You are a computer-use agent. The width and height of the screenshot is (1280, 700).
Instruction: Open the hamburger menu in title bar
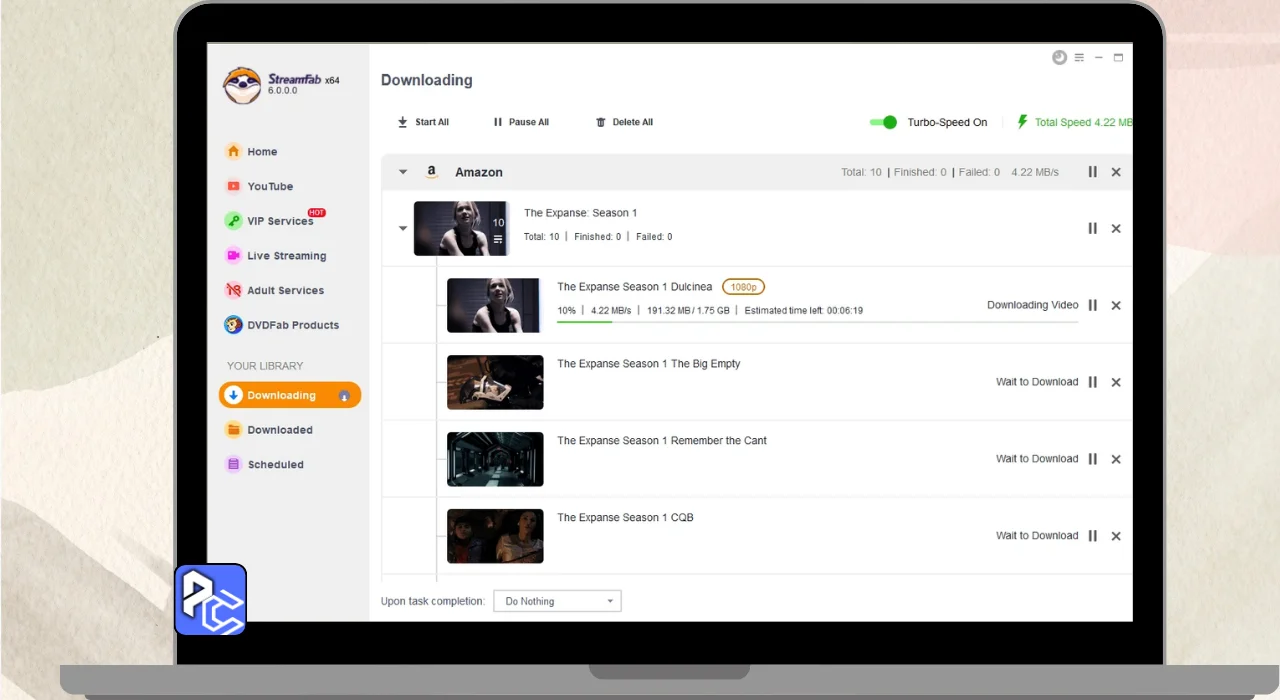(x=1079, y=58)
